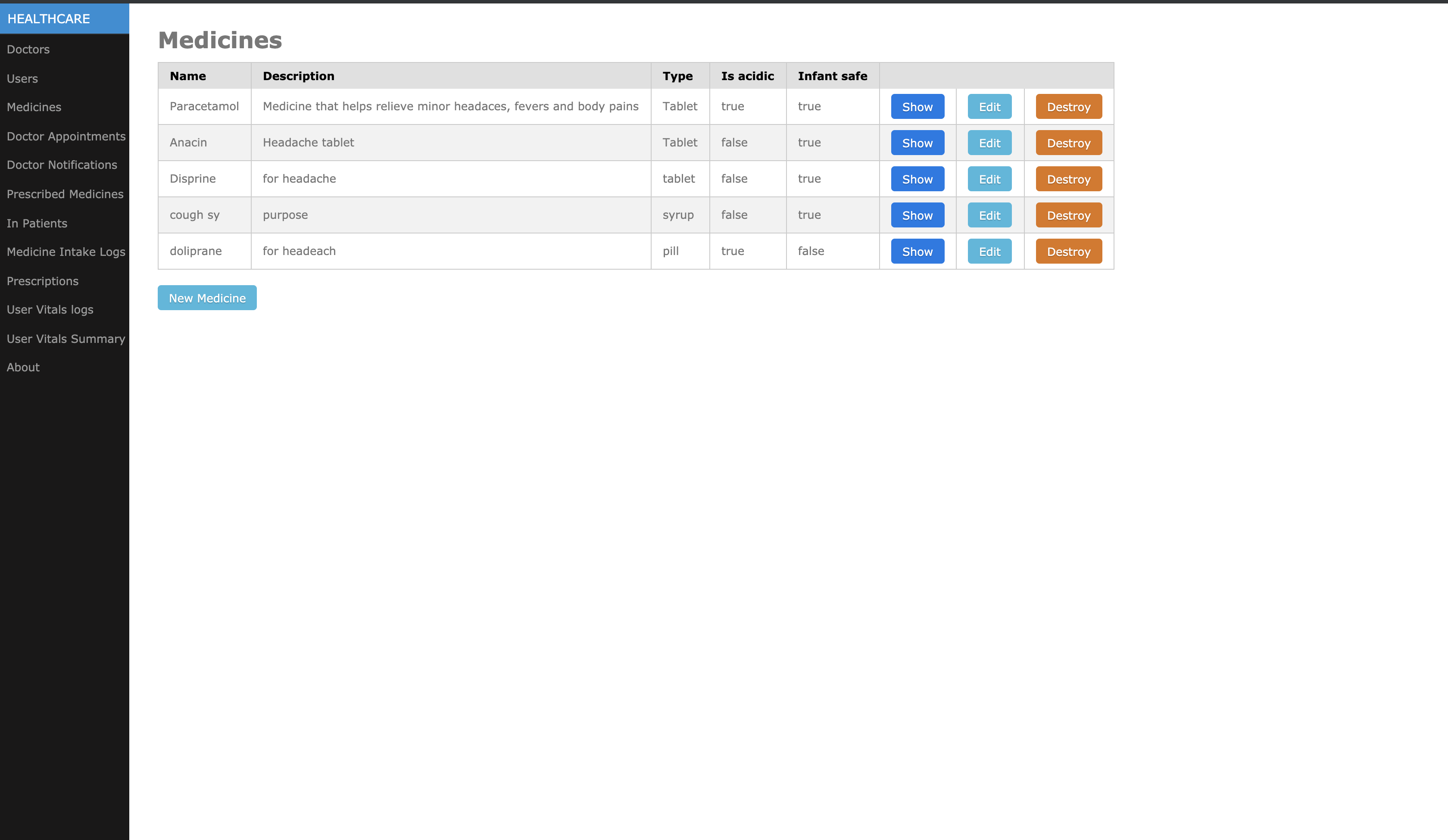
Task: Open Prescribed Medicines page
Action: (x=65, y=194)
